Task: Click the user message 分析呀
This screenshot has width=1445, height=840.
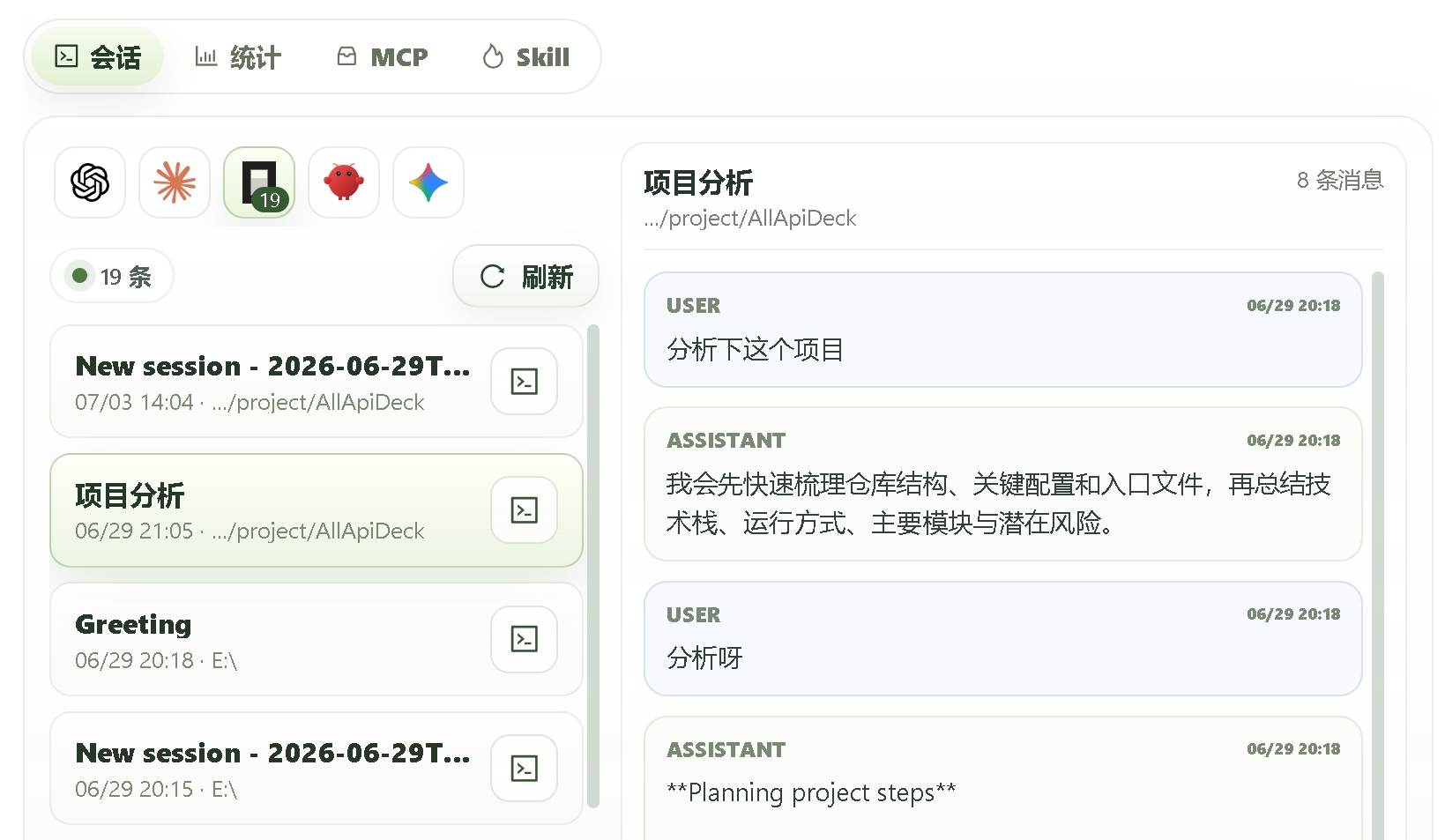Action: point(1003,639)
